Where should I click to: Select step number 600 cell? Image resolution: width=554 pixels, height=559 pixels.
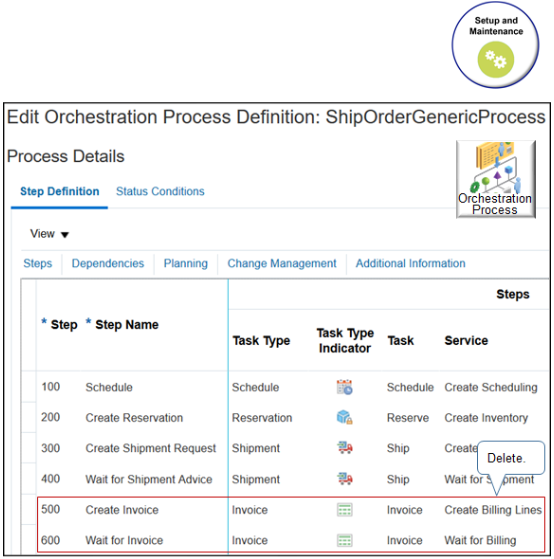click(51, 540)
